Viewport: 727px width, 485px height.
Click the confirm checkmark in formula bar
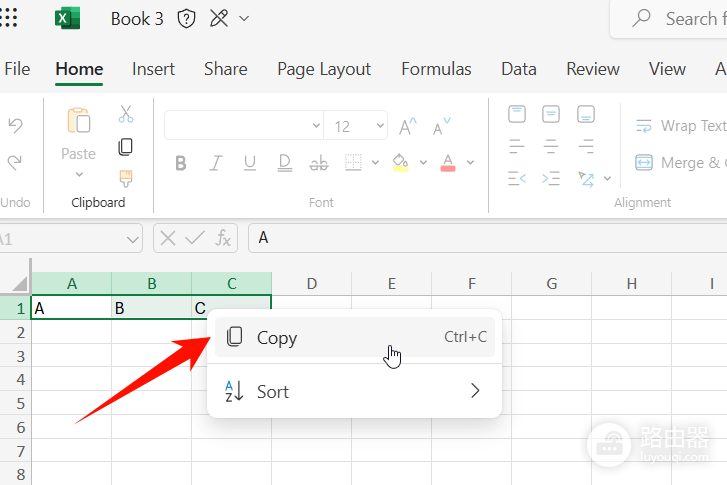pos(195,239)
